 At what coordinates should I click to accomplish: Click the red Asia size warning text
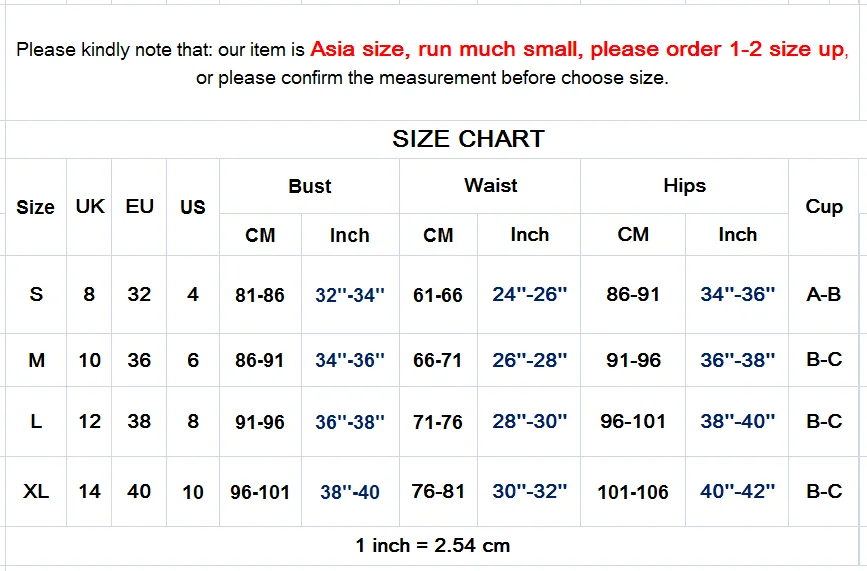[x=579, y=49]
